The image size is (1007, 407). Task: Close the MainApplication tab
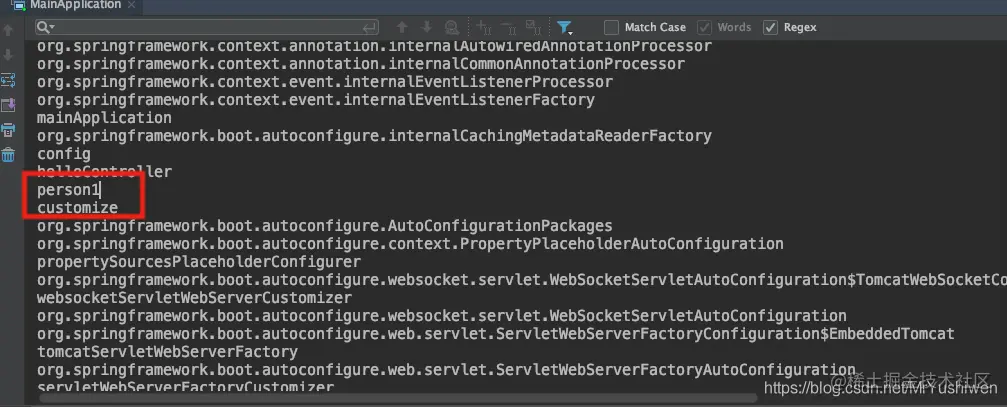pyautogui.click(x=132, y=5)
